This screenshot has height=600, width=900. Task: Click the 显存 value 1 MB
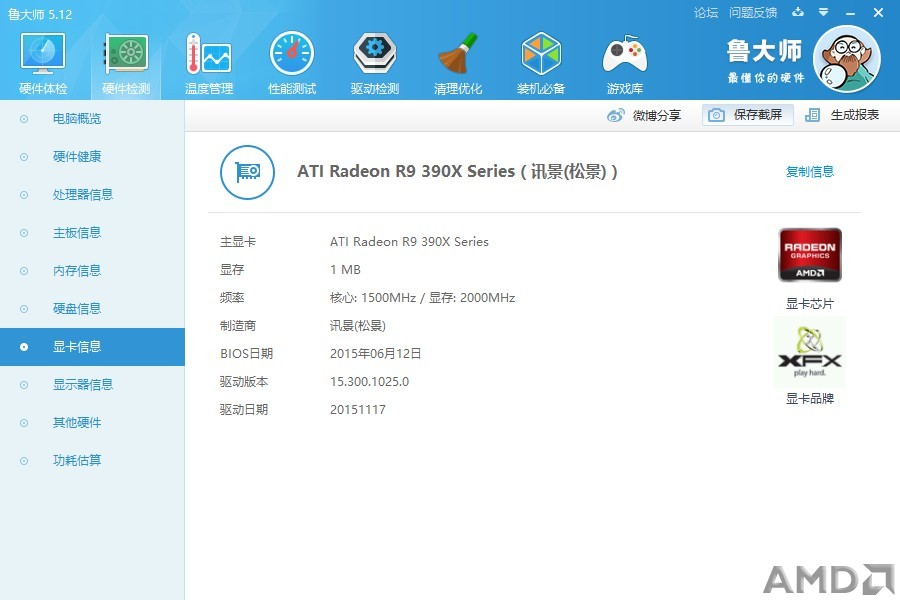click(x=345, y=270)
